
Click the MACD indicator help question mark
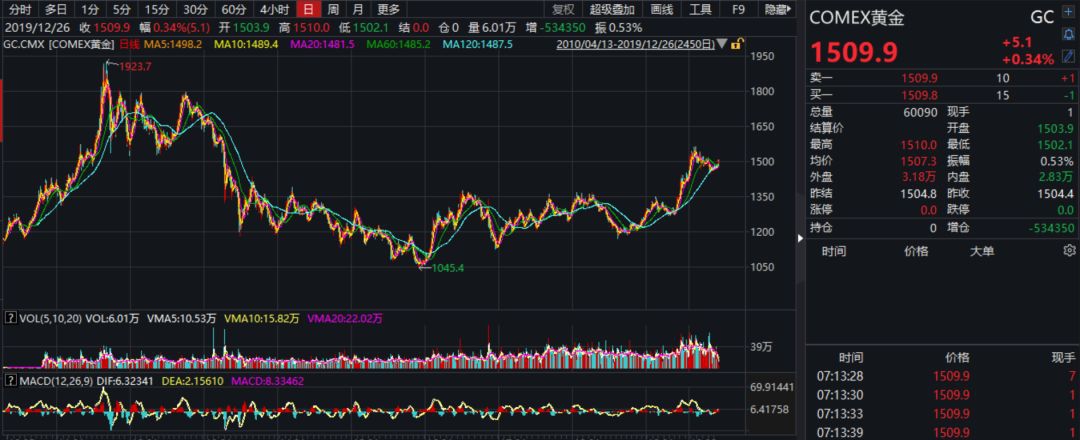point(10,381)
